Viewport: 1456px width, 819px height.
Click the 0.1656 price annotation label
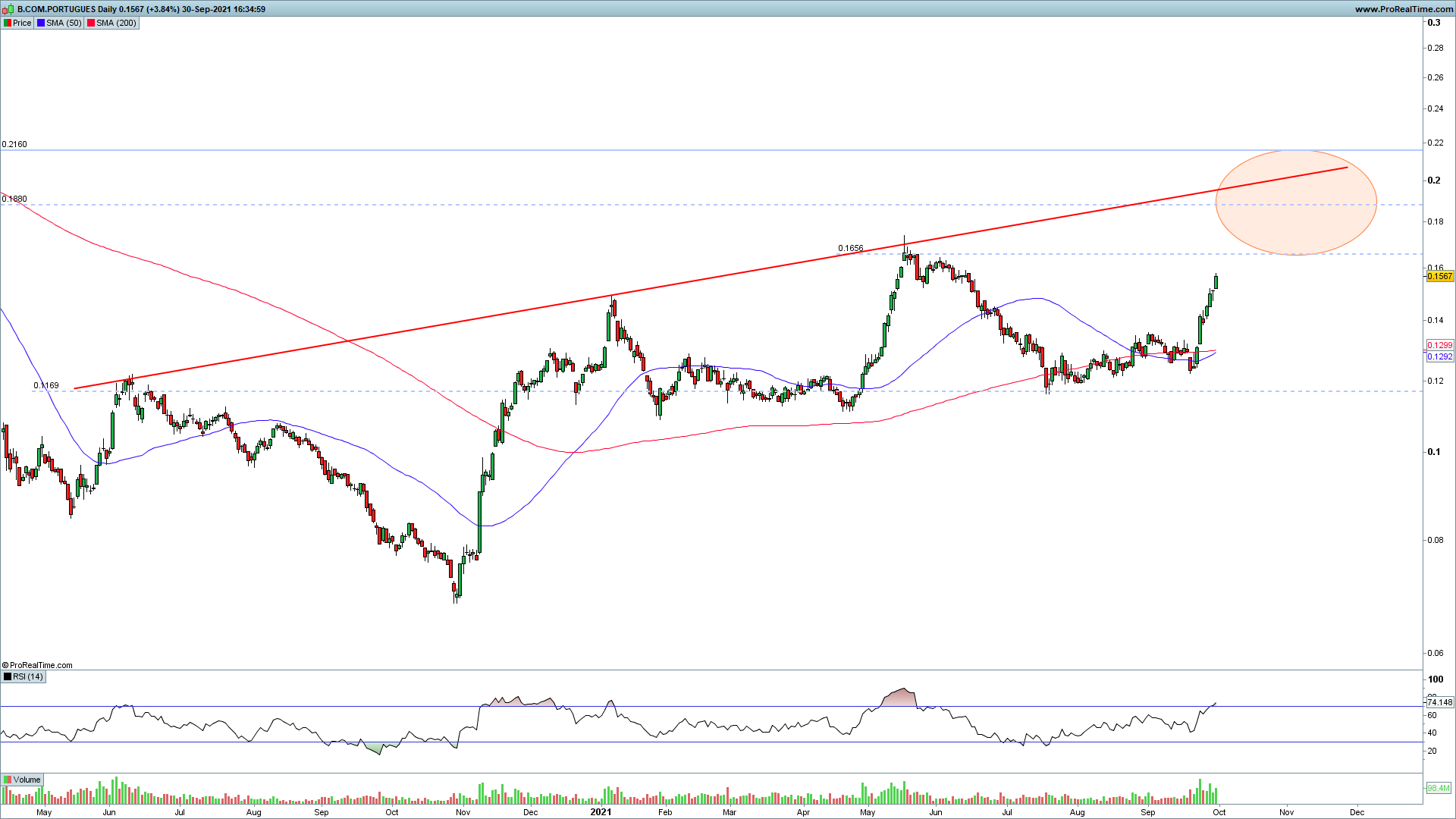pyautogui.click(x=850, y=248)
